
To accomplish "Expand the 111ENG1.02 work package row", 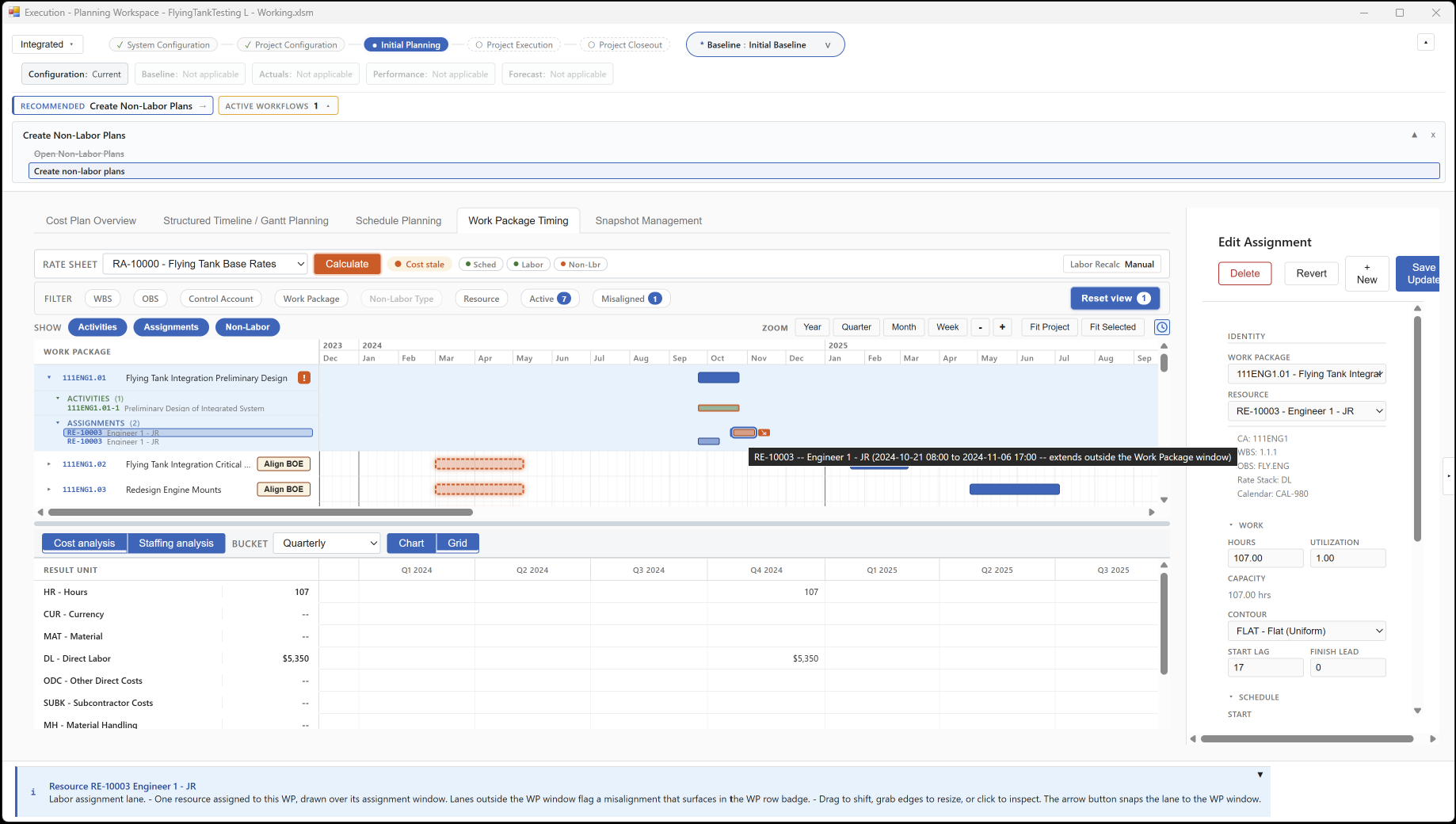I will click(49, 464).
